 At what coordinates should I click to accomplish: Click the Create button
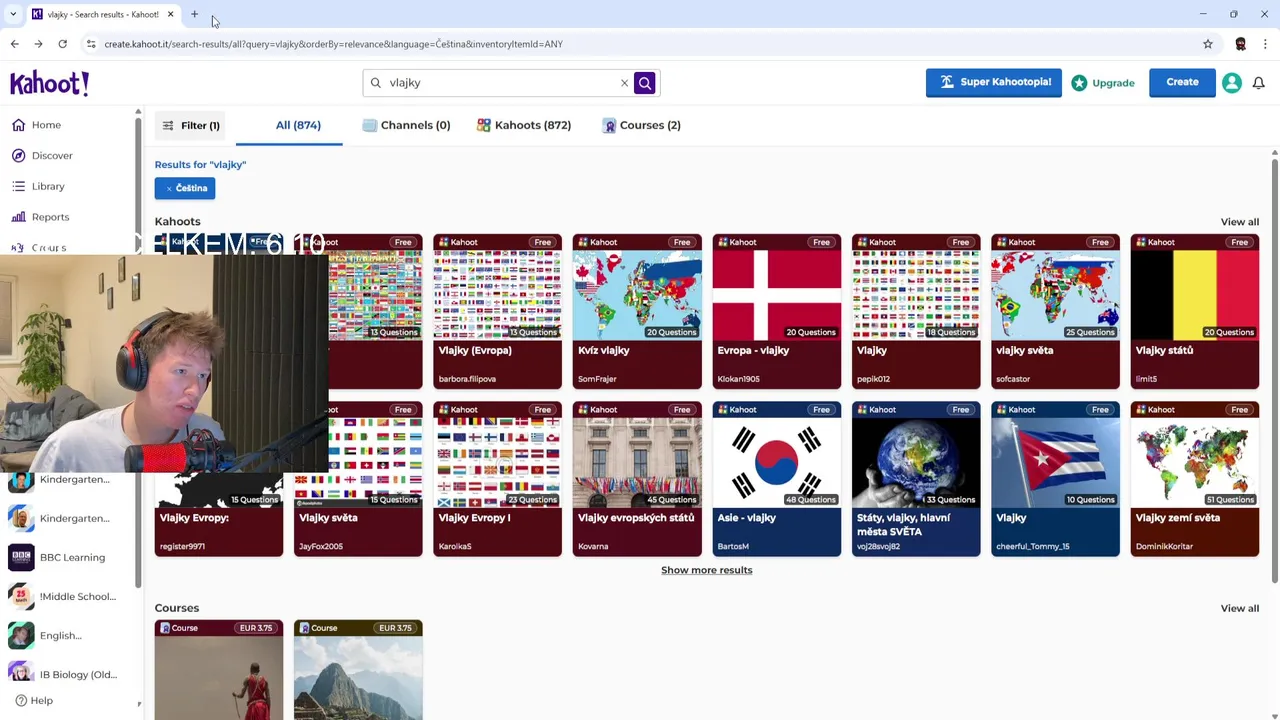(x=1182, y=82)
